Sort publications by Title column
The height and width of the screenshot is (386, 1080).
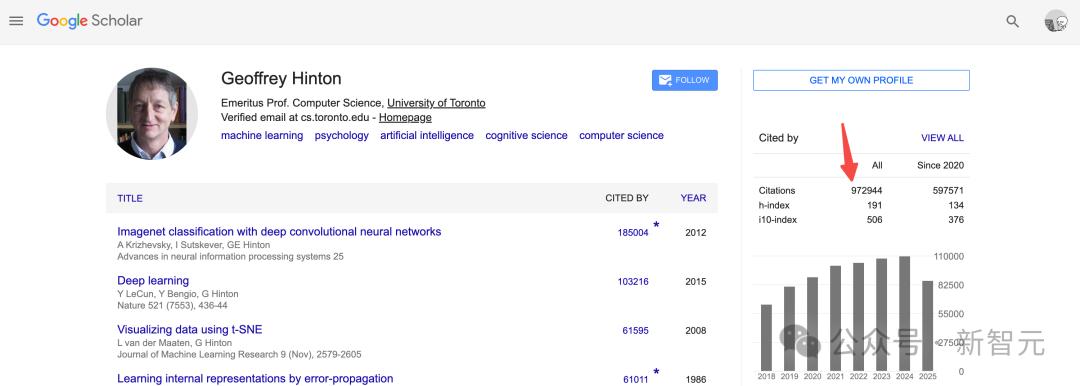coord(129,199)
